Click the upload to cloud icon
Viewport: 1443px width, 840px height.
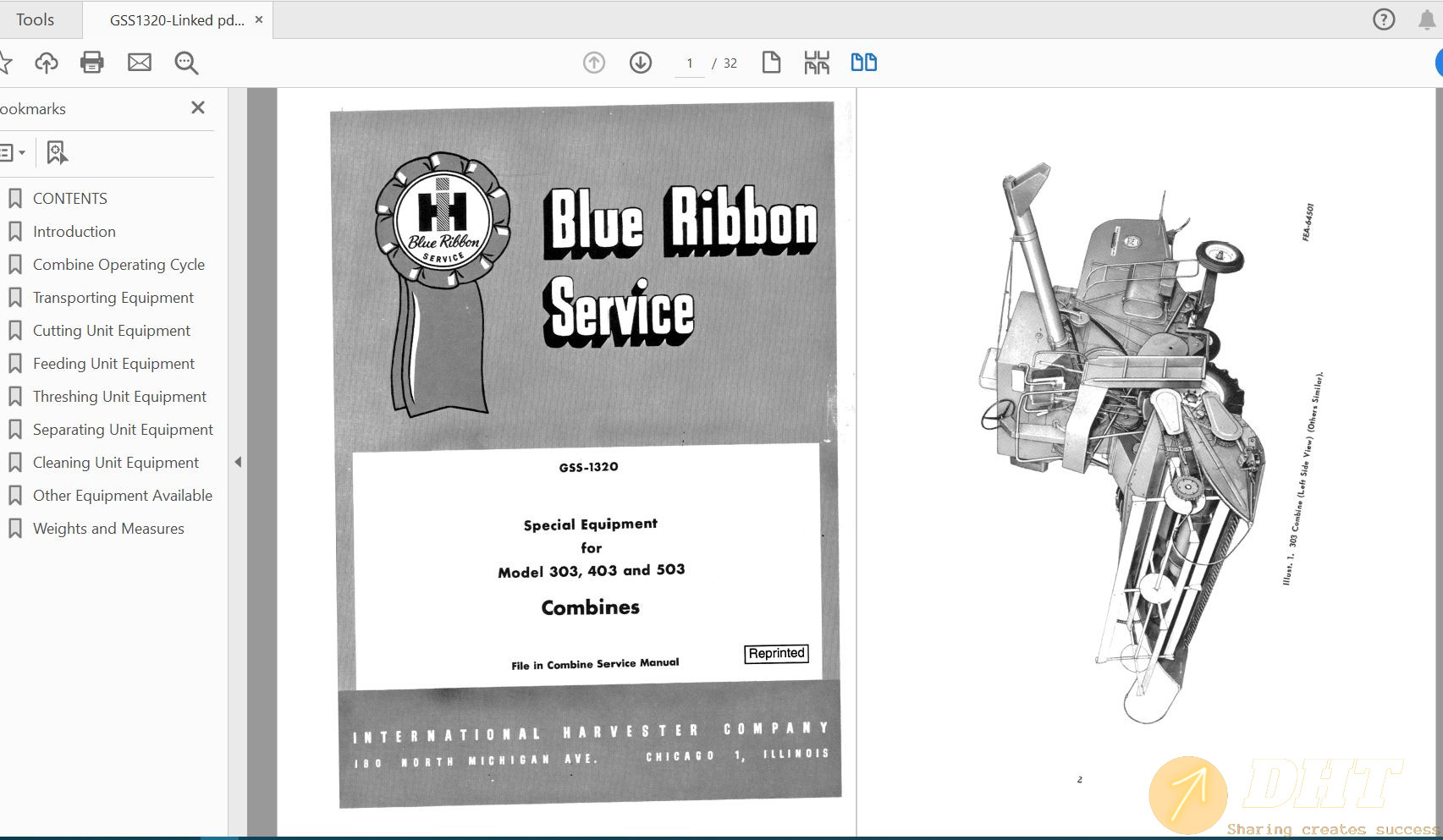[47, 63]
